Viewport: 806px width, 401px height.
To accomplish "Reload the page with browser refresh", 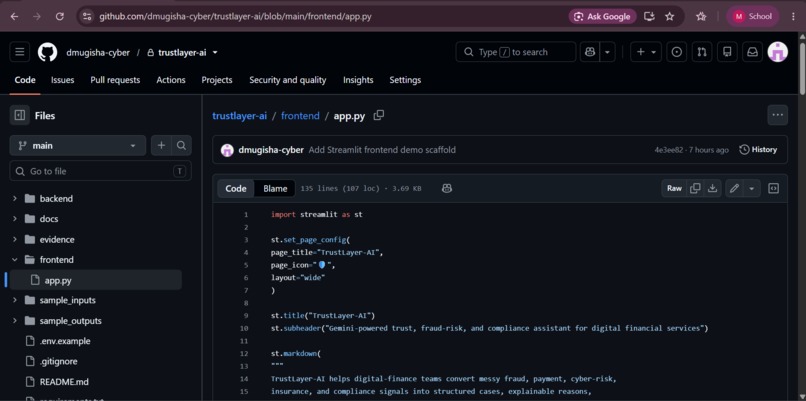I will [x=60, y=16].
